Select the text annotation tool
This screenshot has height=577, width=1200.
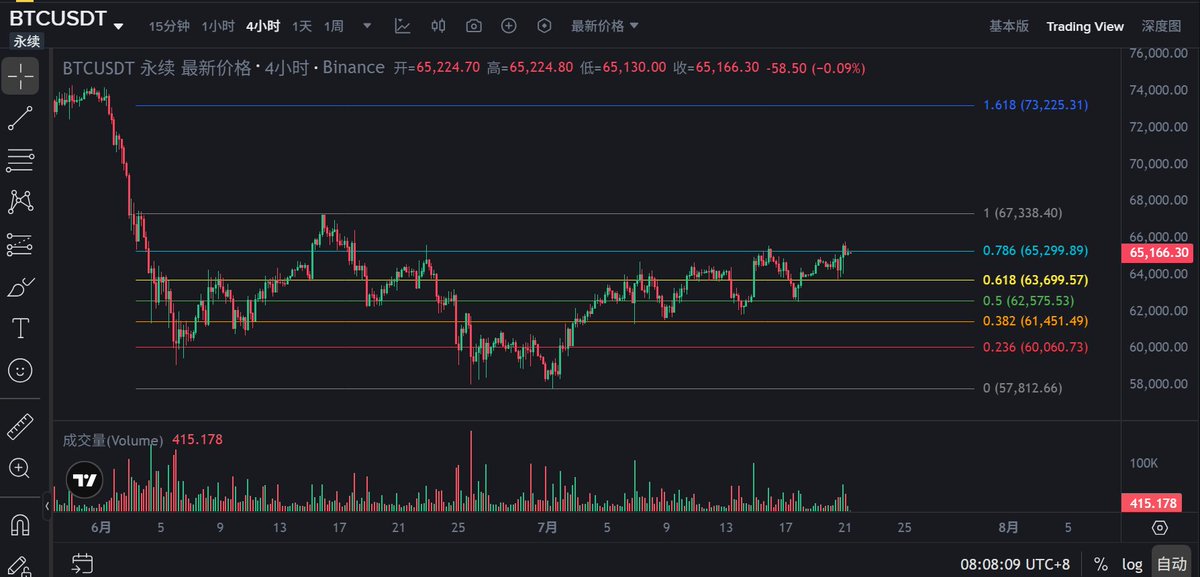[x=20, y=328]
